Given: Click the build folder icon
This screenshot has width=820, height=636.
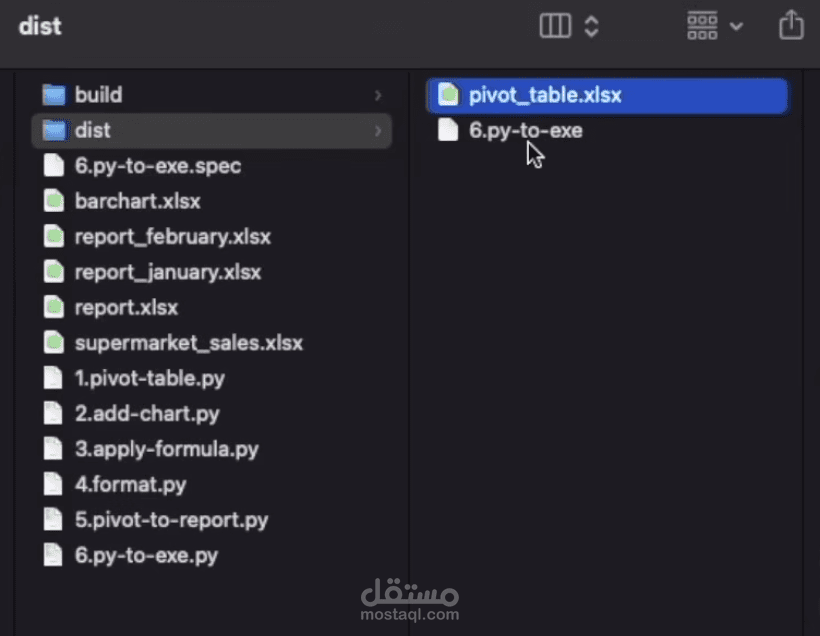Looking at the screenshot, I should tap(54, 95).
